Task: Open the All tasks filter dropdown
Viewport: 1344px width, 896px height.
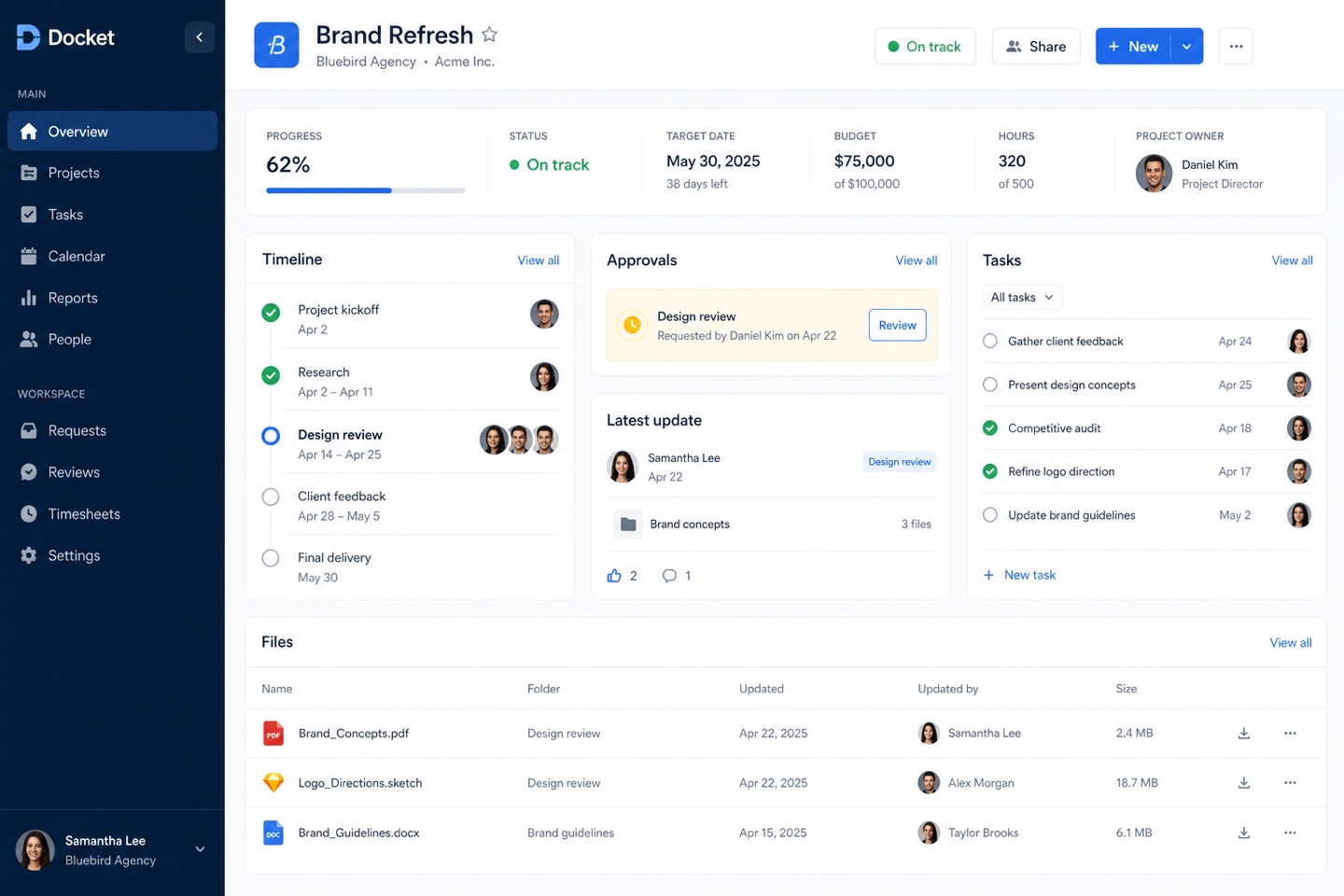Action: click(x=1022, y=297)
